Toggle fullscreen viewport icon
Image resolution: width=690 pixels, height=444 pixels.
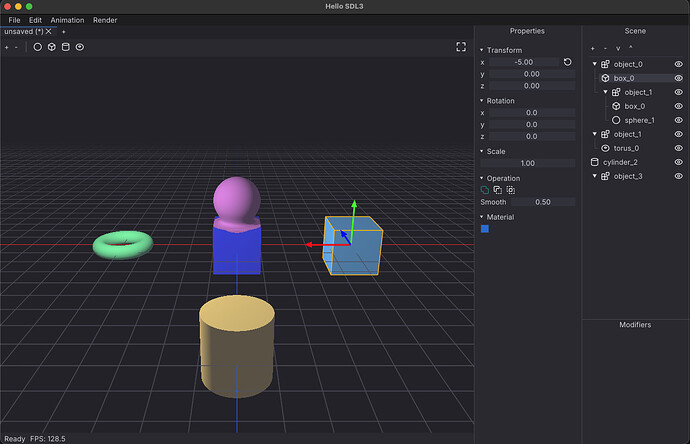coord(461,47)
